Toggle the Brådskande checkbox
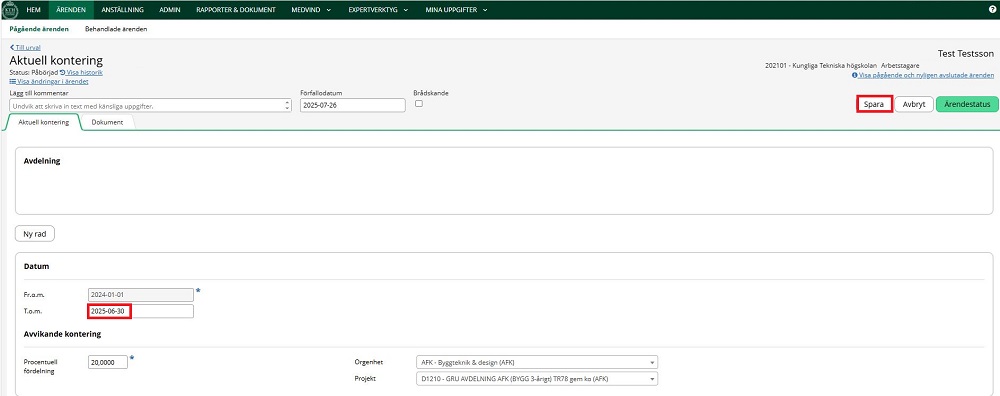1000x396 pixels. point(419,103)
